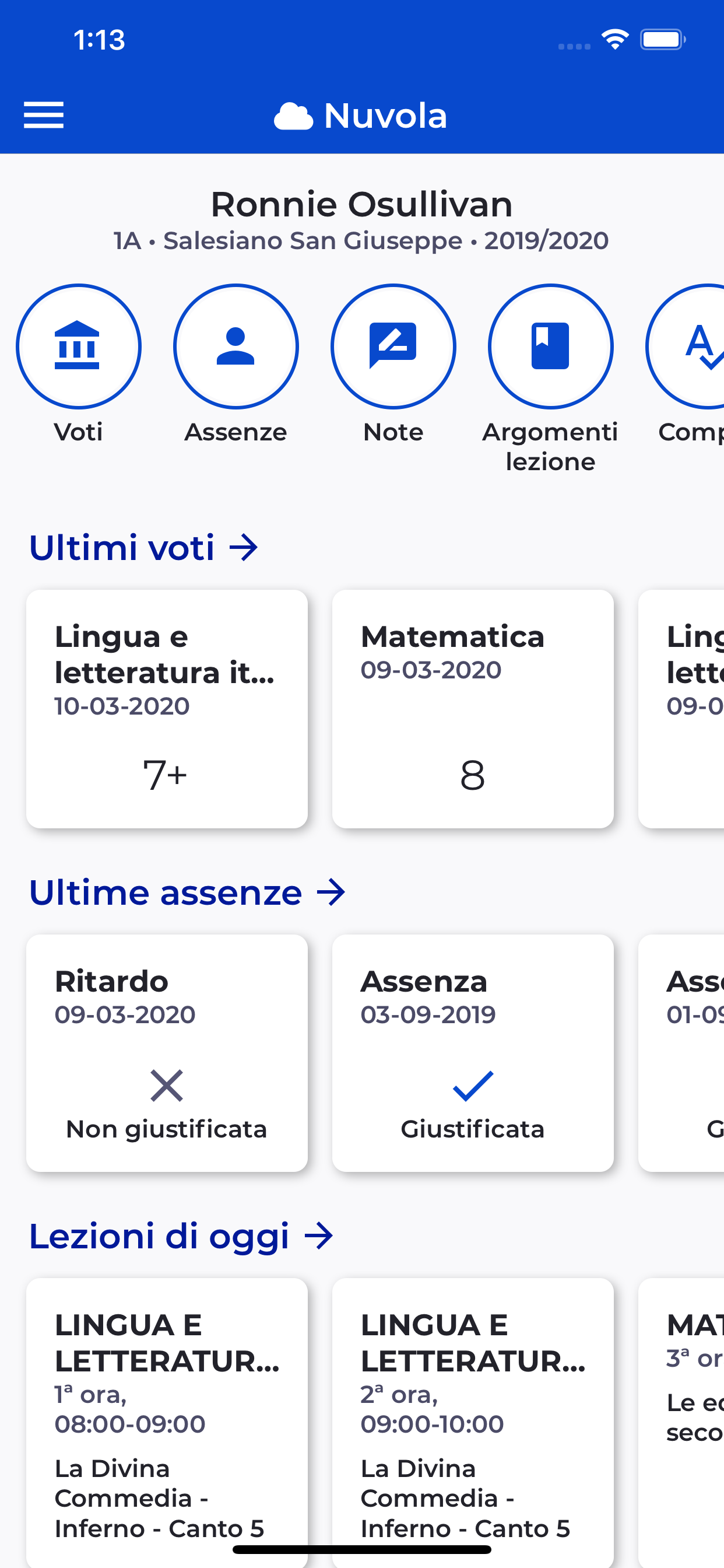Image resolution: width=724 pixels, height=1568 pixels.
Task: Tap the partially visible Compiti icon
Action: 694,346
